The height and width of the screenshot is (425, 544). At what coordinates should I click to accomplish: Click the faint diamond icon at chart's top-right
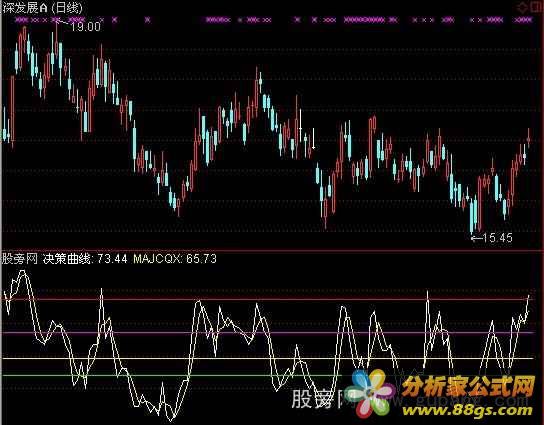coord(522,7)
